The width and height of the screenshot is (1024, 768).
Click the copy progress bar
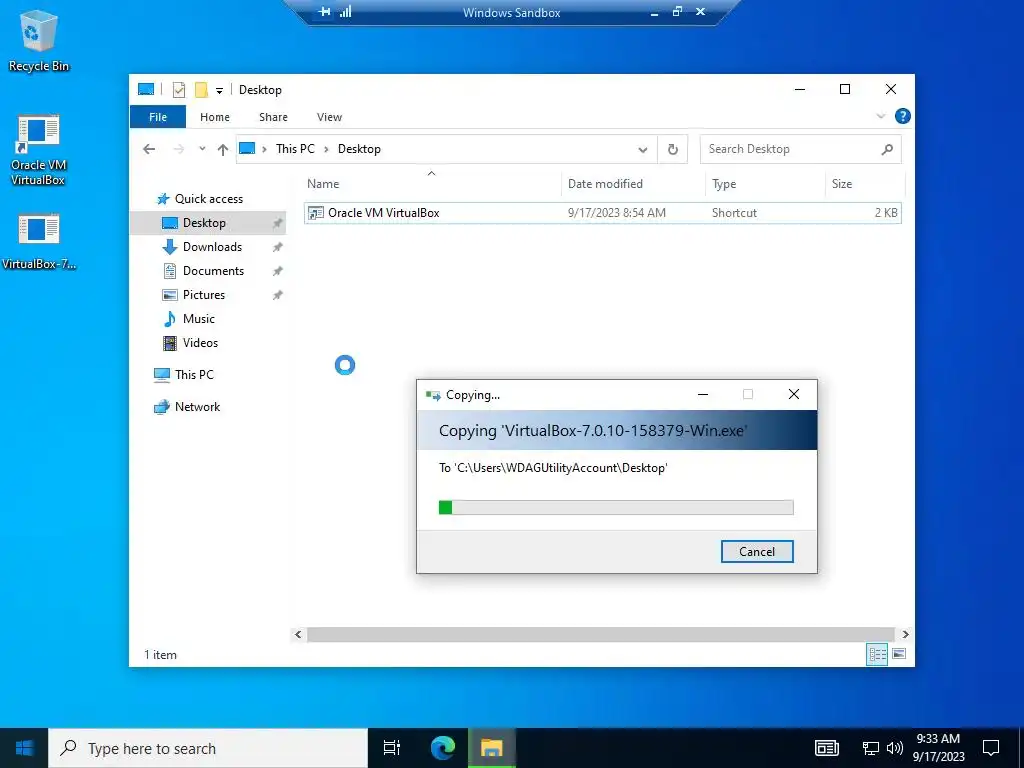(x=616, y=507)
